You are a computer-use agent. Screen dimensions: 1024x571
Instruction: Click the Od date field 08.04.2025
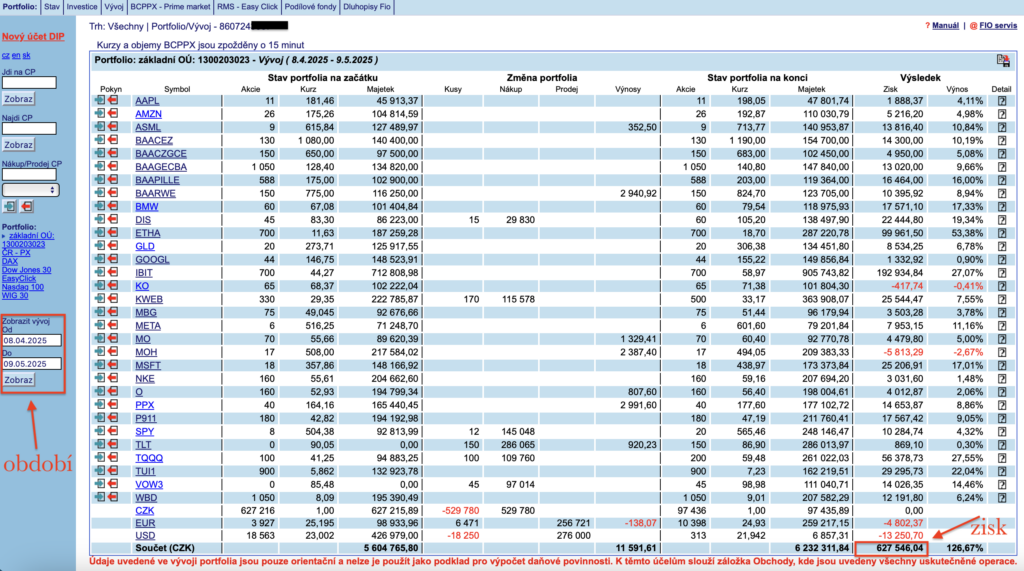[x=32, y=340]
